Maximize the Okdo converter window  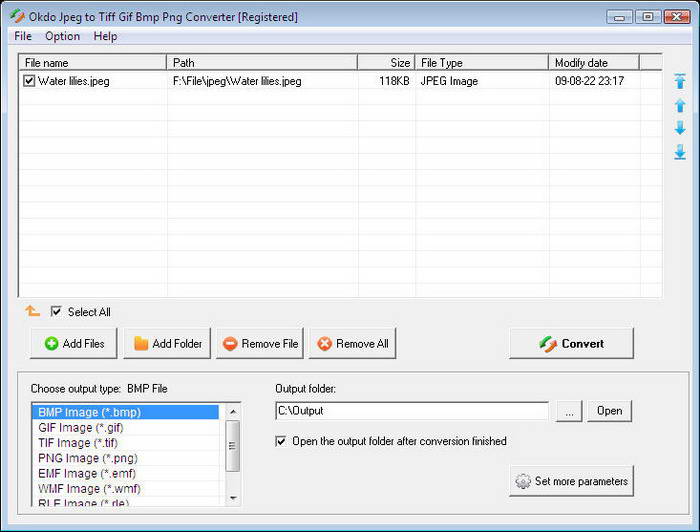pyautogui.click(x=648, y=17)
